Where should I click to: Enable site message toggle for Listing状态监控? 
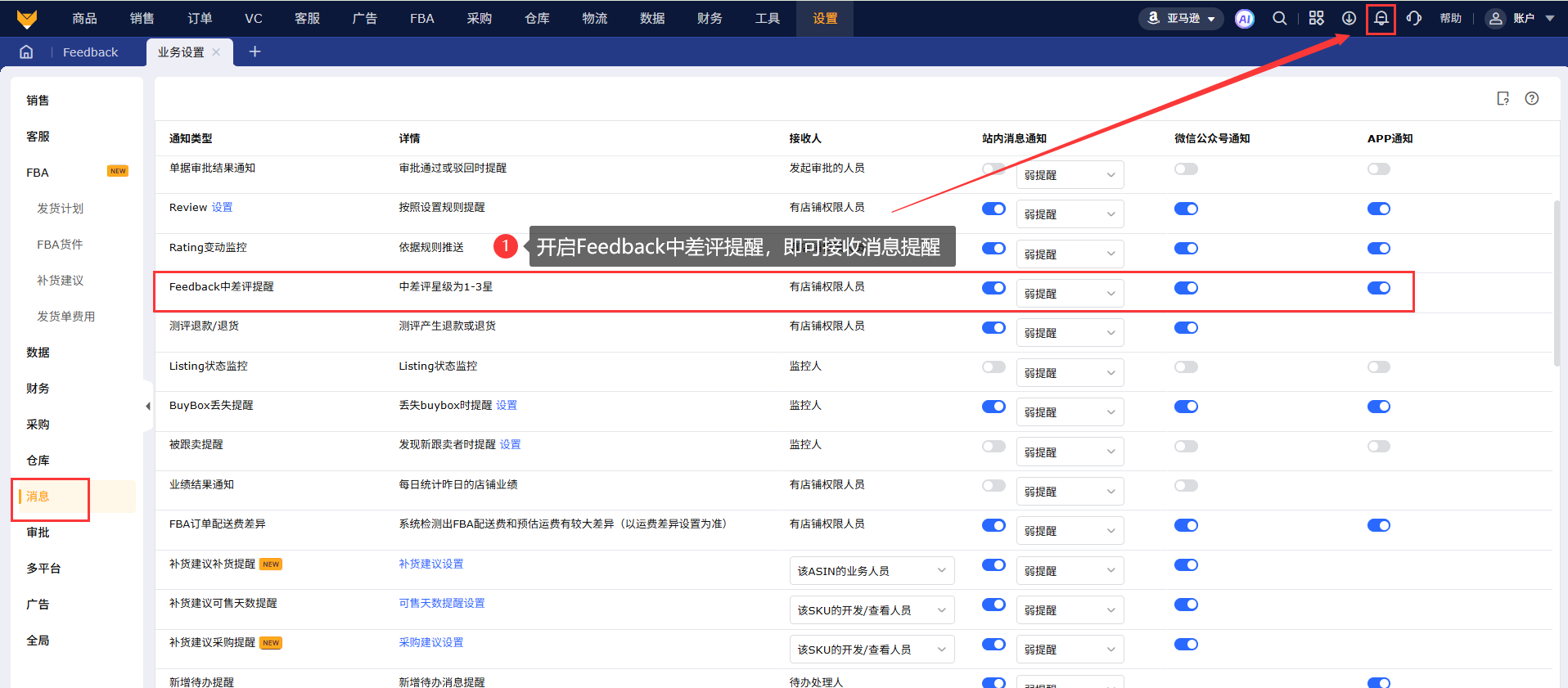[x=994, y=367]
